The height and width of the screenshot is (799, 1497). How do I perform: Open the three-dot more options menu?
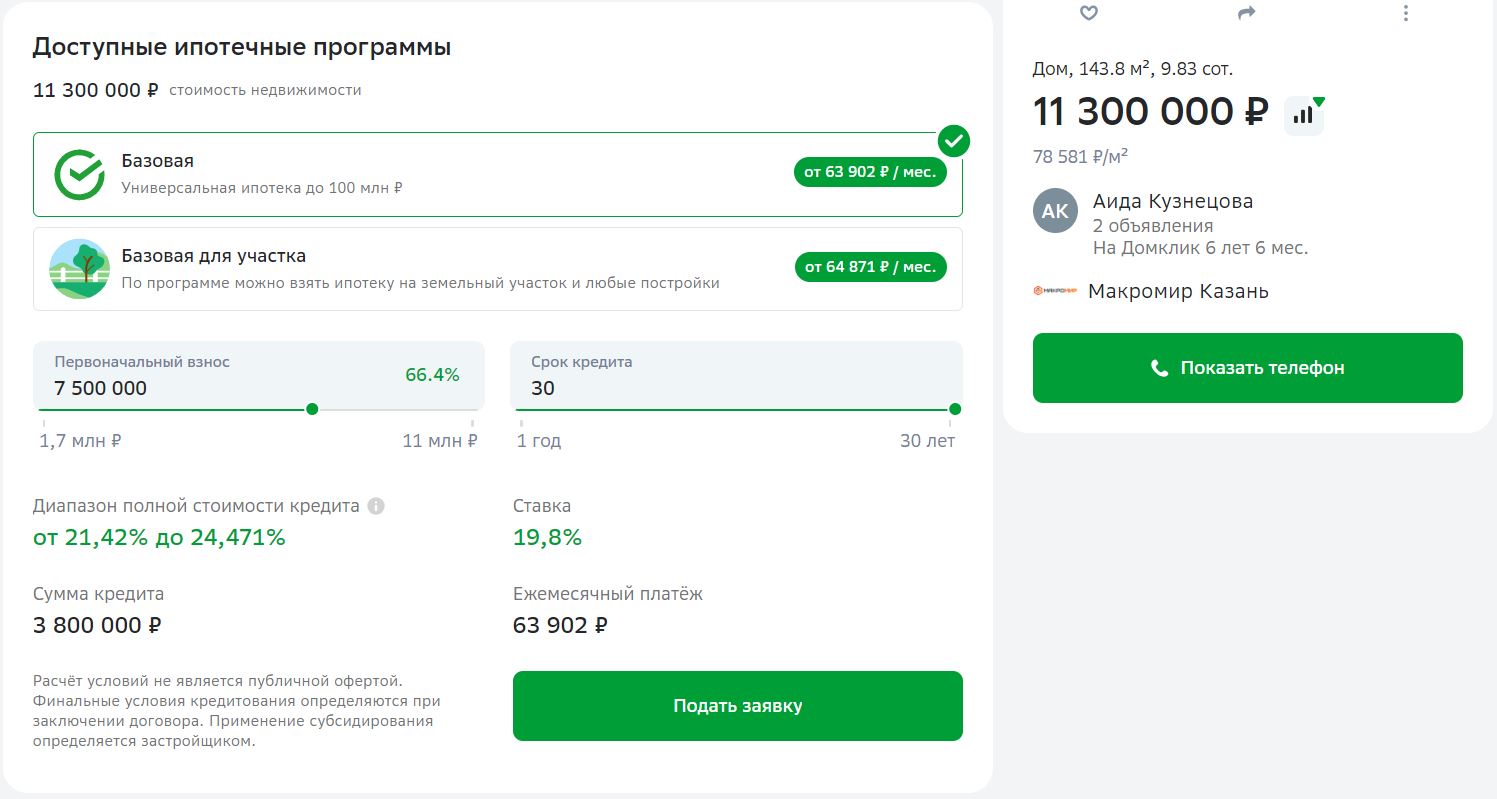1406,13
